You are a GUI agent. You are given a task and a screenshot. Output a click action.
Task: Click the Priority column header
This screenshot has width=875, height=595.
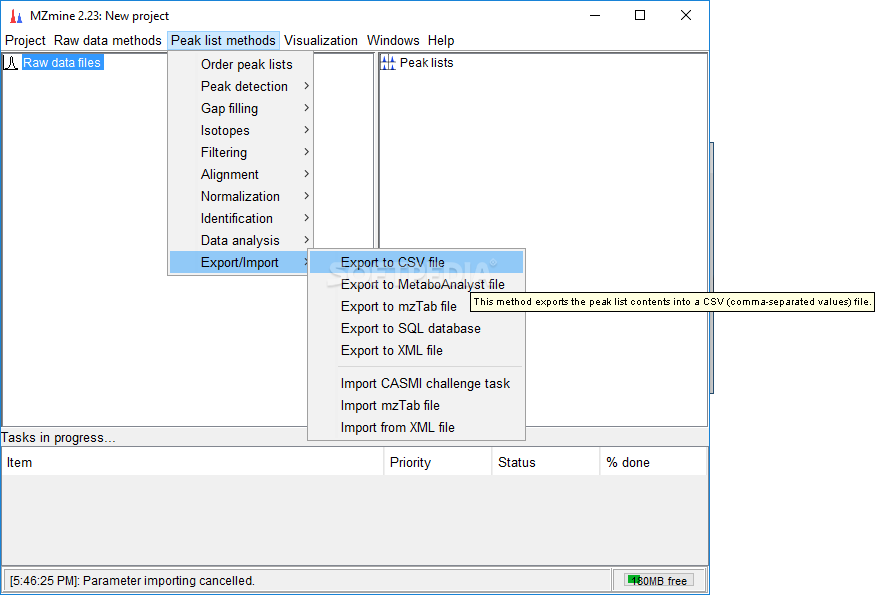point(438,462)
